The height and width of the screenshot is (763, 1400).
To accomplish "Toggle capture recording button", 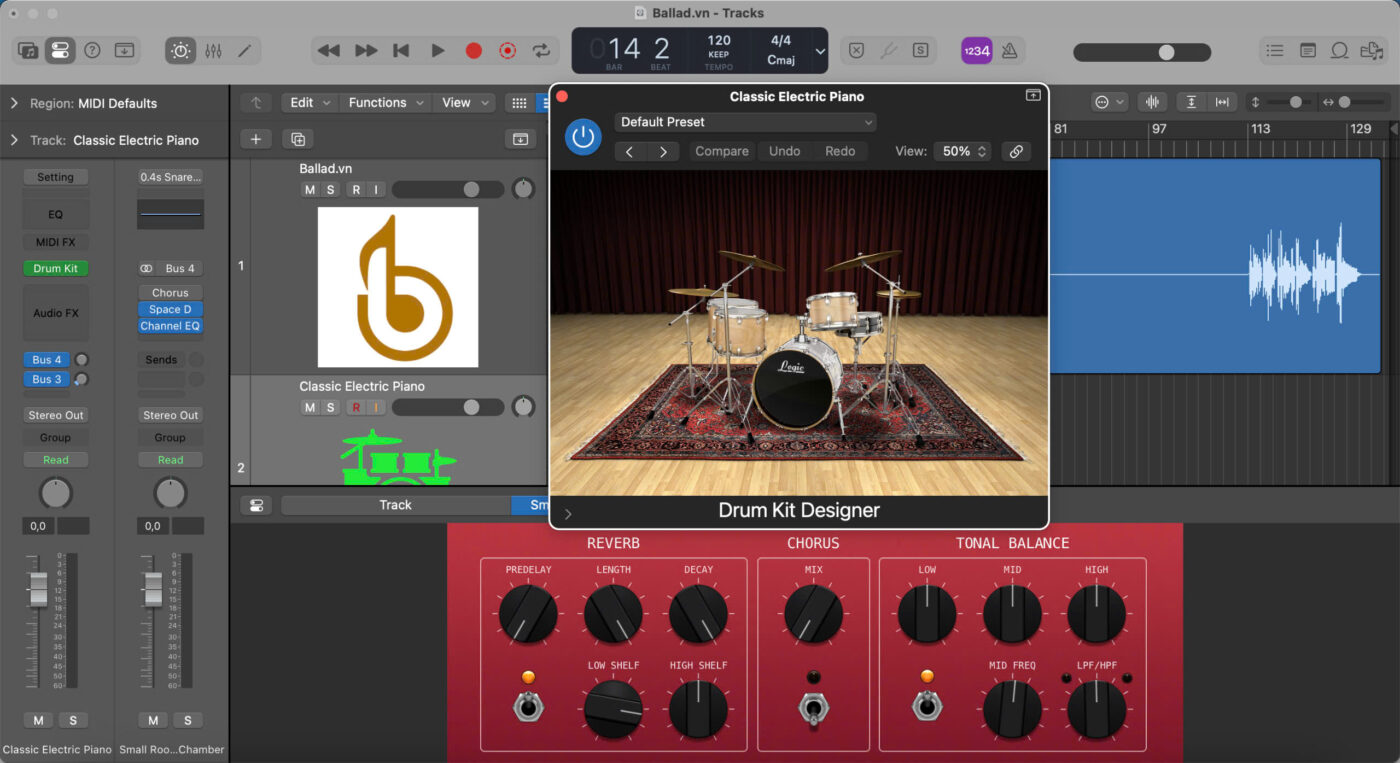I will point(507,50).
